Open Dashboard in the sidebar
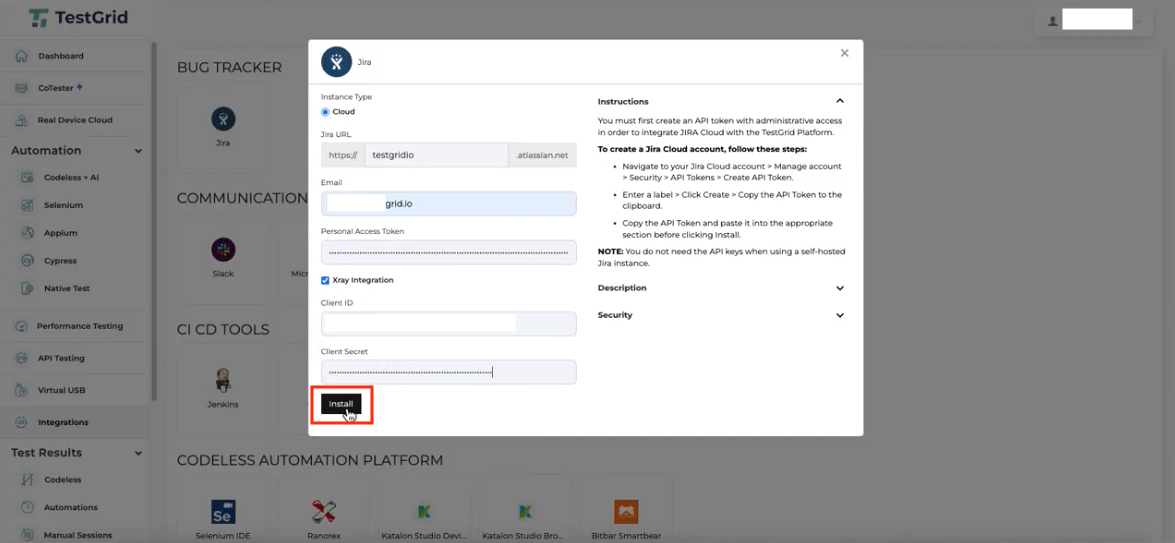 (x=61, y=56)
